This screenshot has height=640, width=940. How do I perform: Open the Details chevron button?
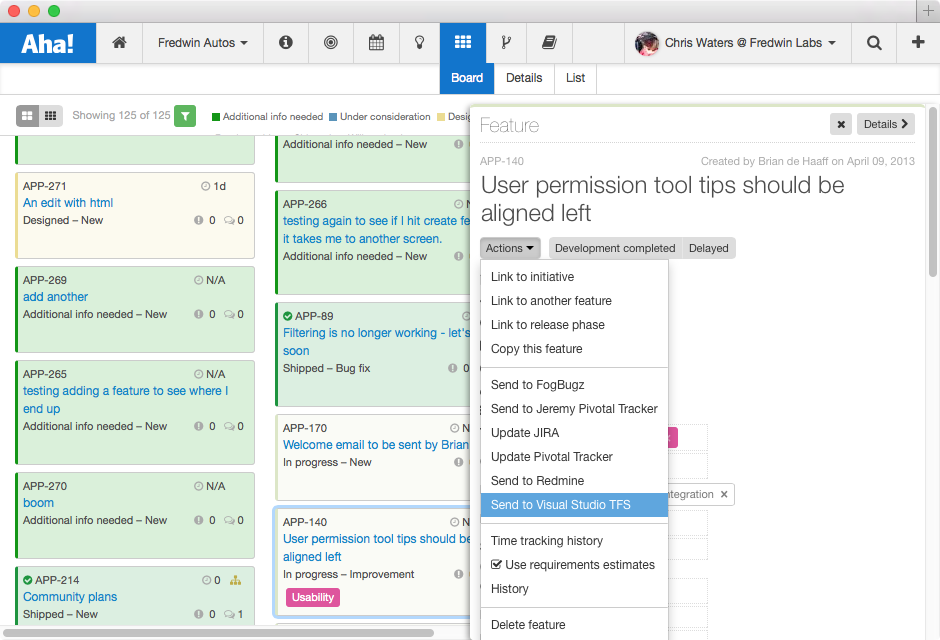pos(885,124)
